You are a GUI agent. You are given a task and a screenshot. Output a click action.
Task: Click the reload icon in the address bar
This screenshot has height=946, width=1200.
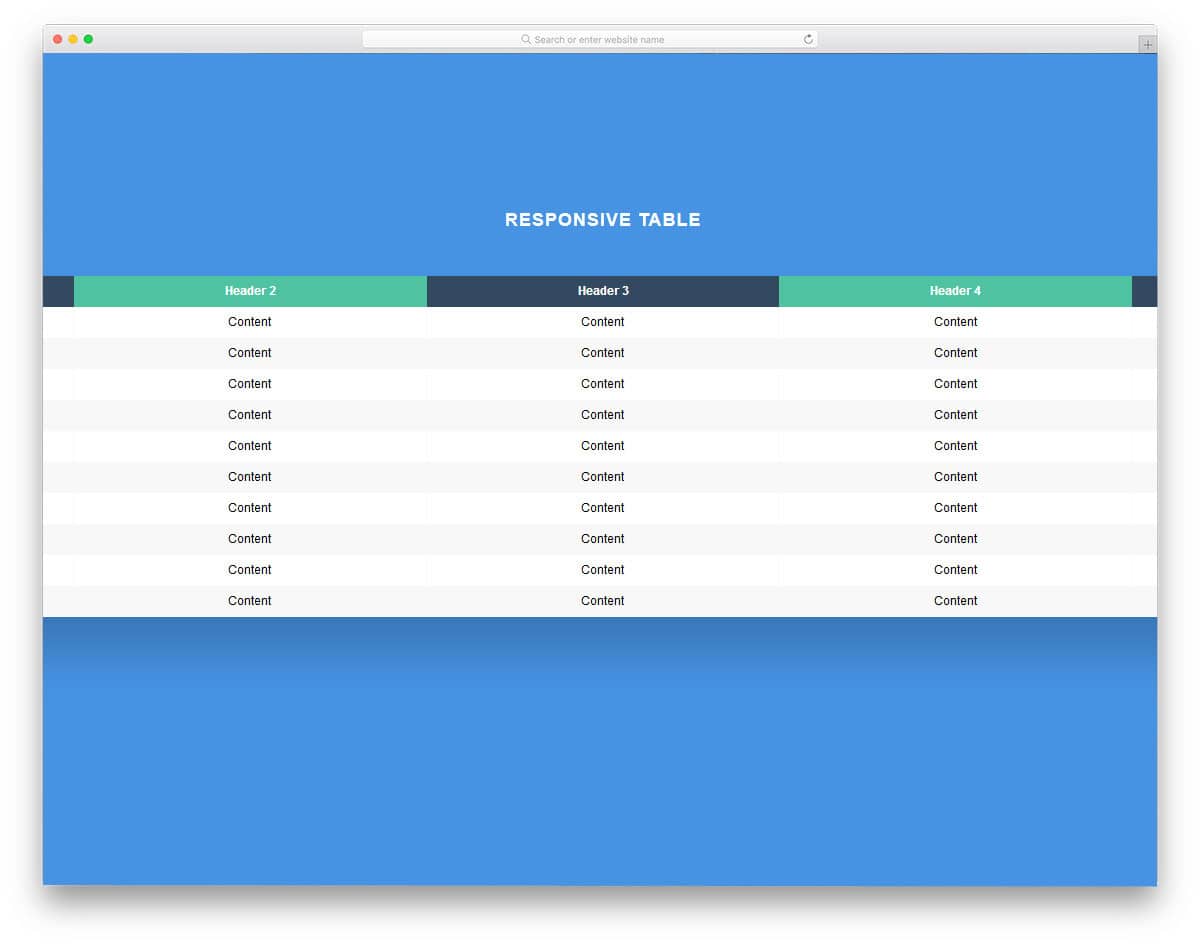point(808,39)
